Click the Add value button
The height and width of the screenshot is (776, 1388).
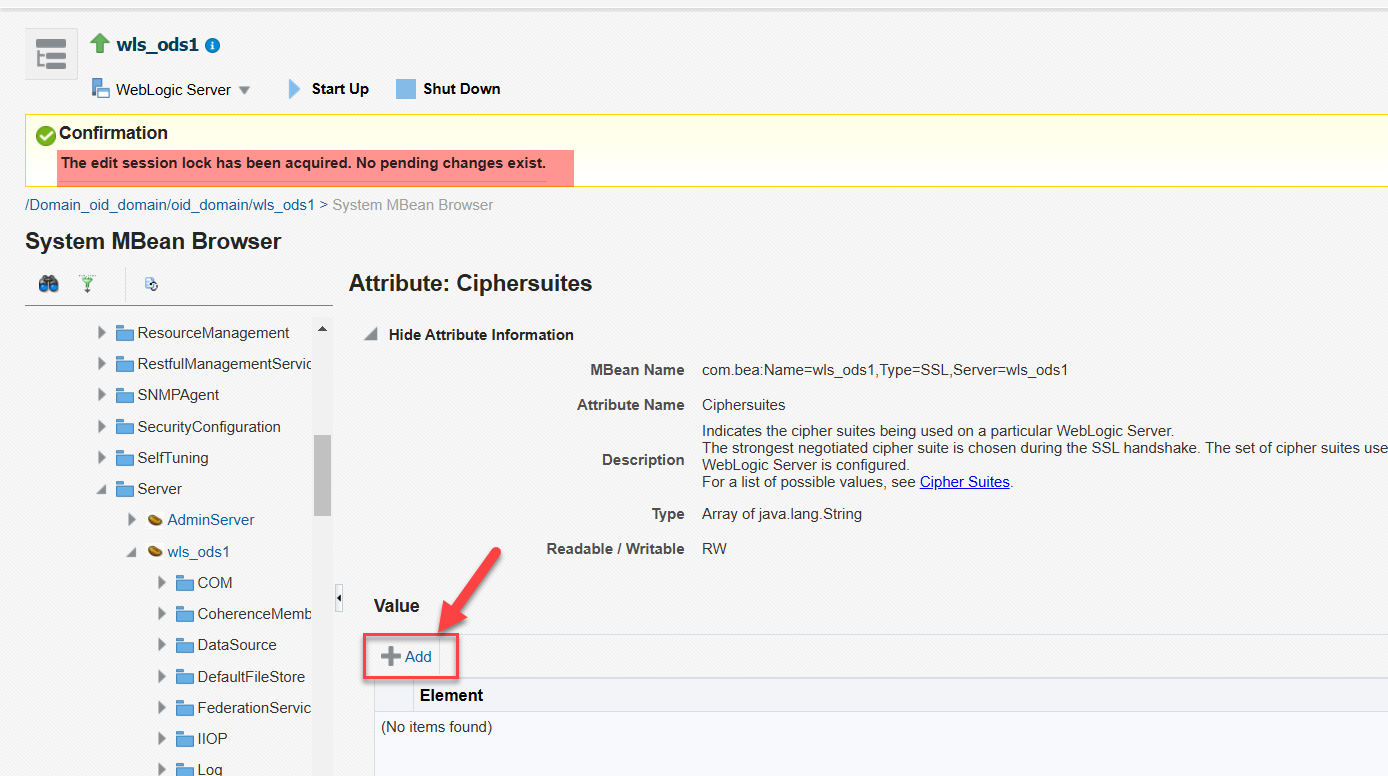coord(408,657)
